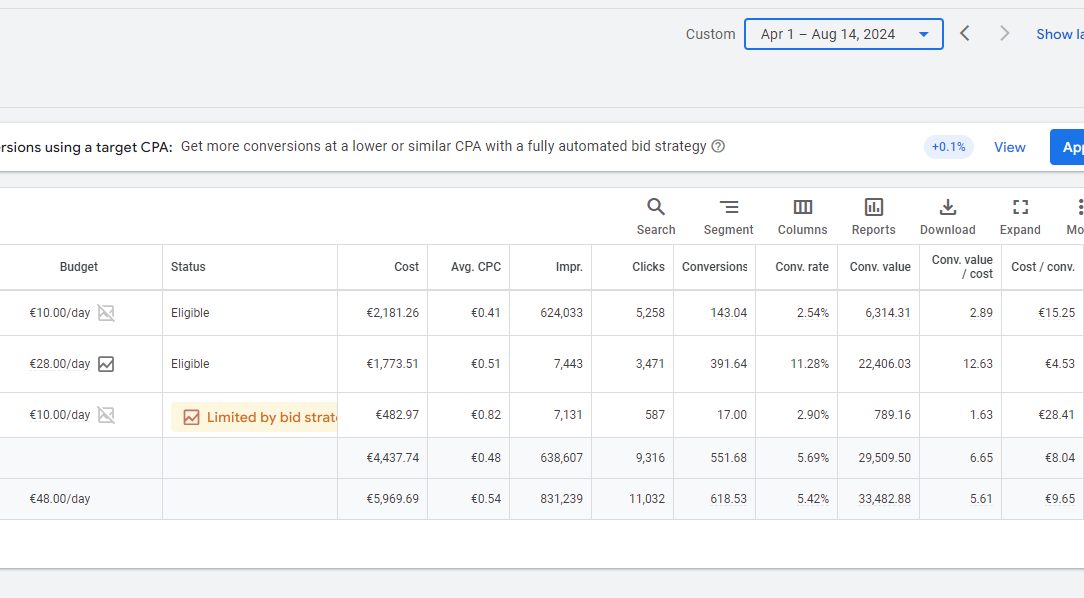This screenshot has height=598, width=1084.
Task: Click the budget chart icon in €28.00/day row
Action: (x=106, y=364)
